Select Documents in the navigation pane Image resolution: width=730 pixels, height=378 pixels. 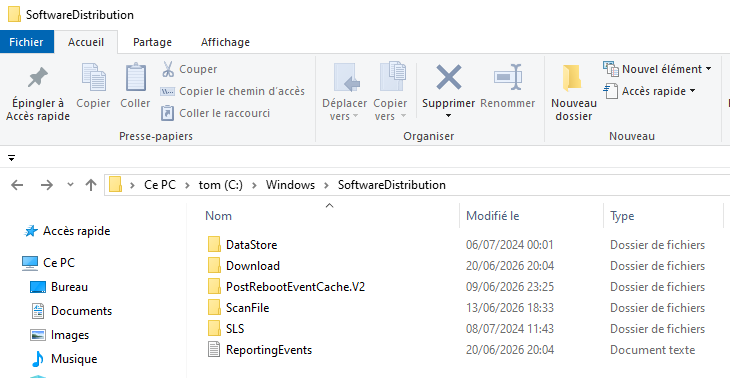[x=81, y=311]
